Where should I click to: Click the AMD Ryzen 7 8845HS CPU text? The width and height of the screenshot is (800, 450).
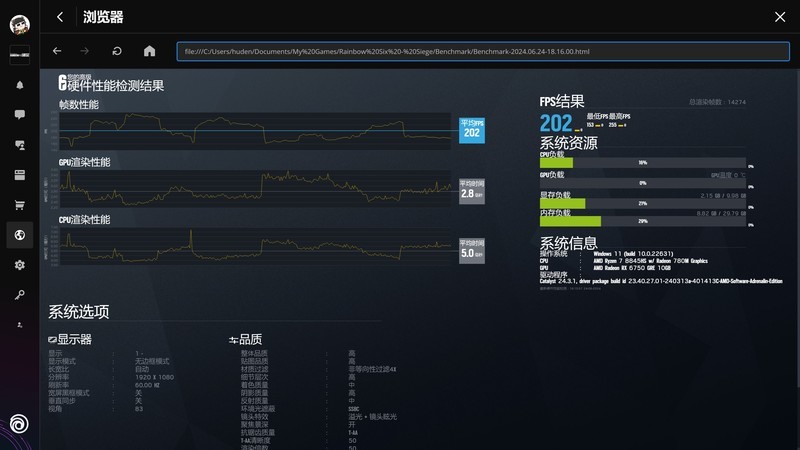pyautogui.click(x=651, y=261)
